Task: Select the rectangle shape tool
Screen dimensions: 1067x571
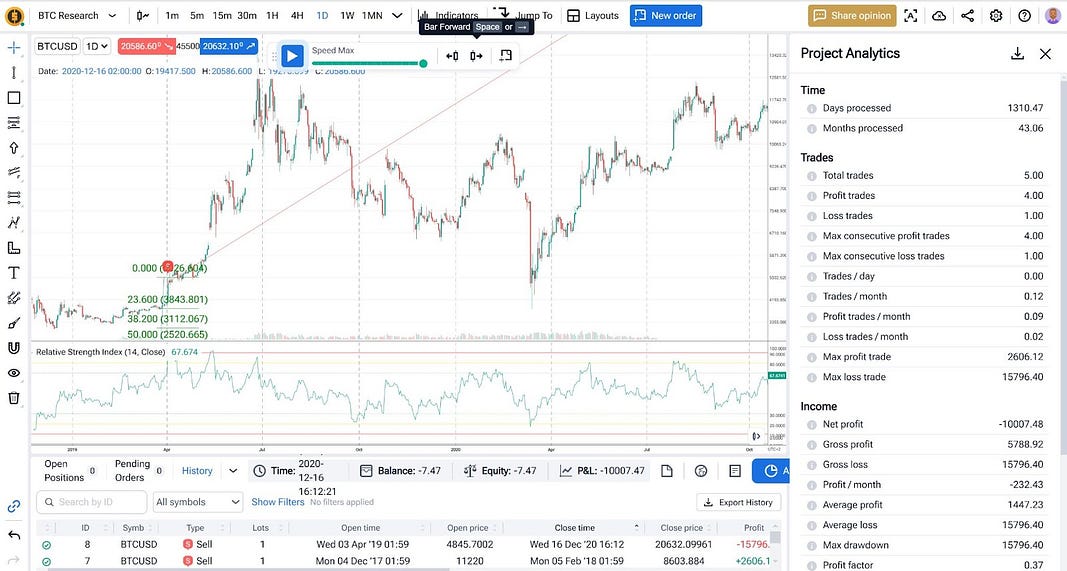Action: pyautogui.click(x=14, y=98)
